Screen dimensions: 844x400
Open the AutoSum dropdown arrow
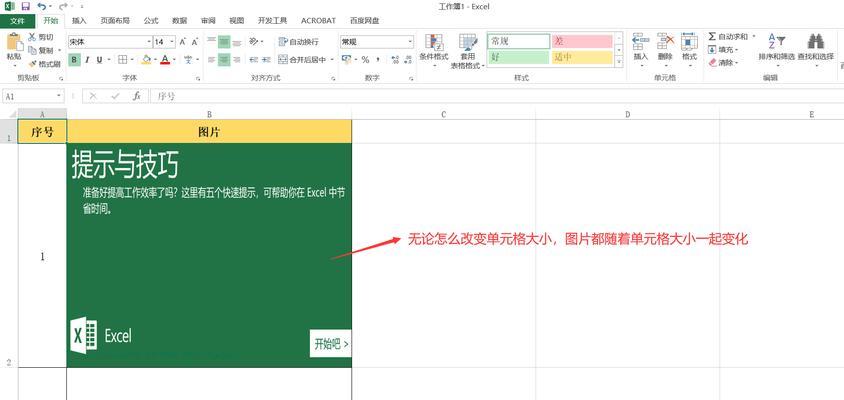754,37
